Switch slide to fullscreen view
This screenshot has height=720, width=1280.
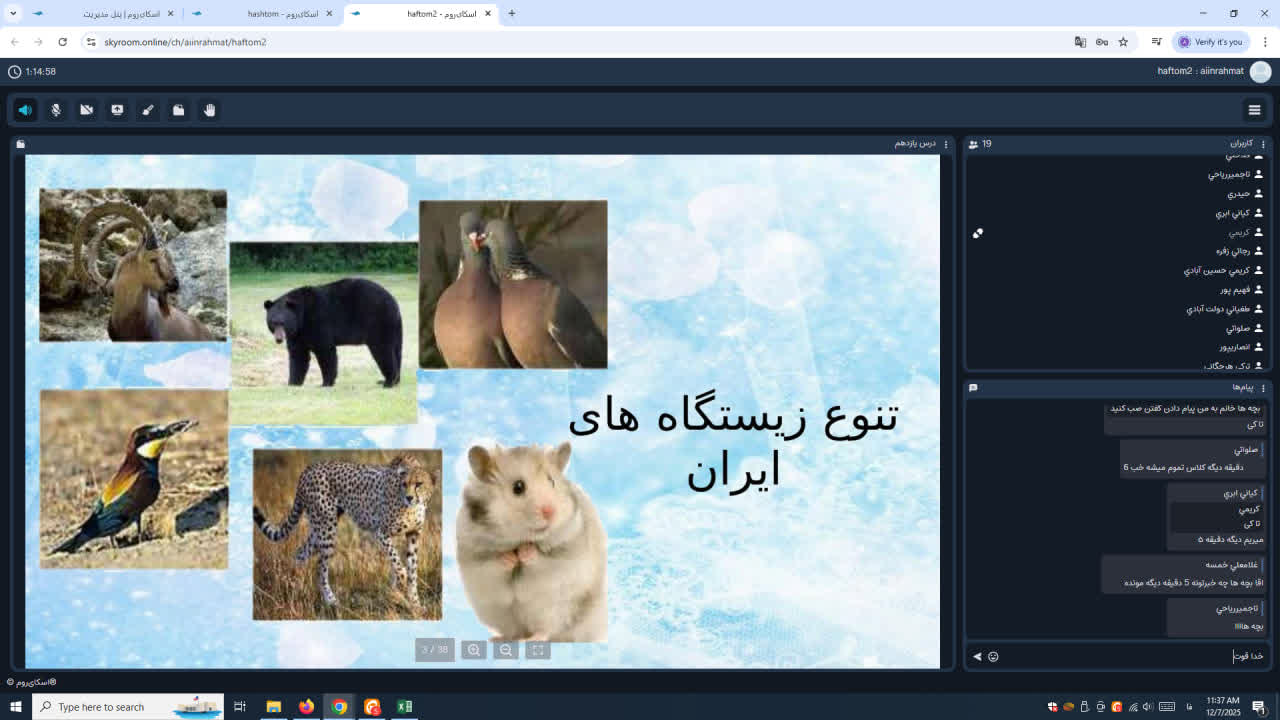click(x=537, y=650)
